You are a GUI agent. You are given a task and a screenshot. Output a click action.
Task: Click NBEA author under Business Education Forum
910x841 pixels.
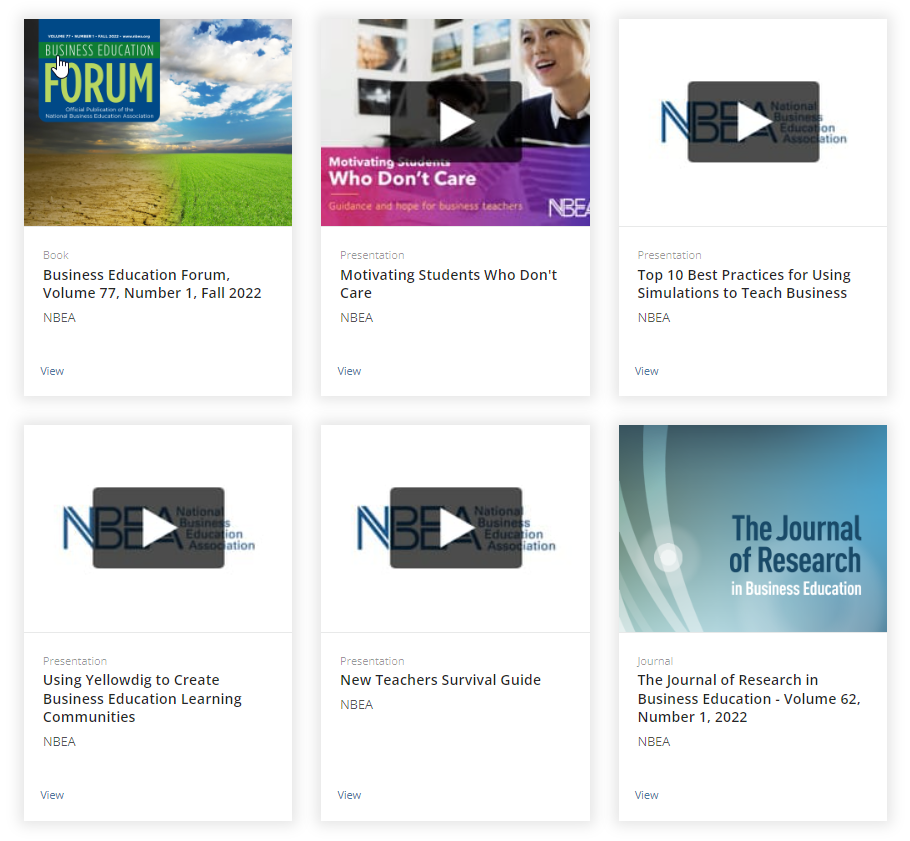pos(59,318)
